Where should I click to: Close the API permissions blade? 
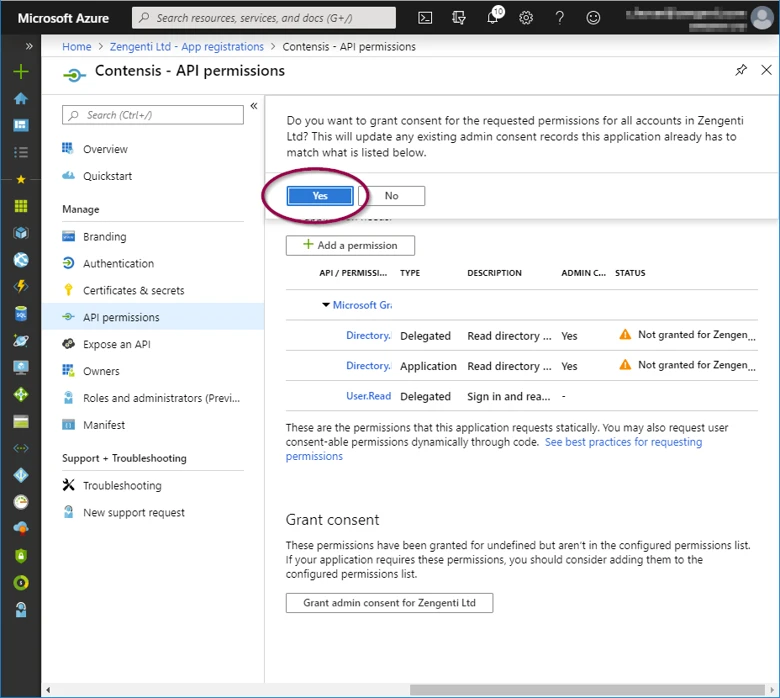(766, 70)
